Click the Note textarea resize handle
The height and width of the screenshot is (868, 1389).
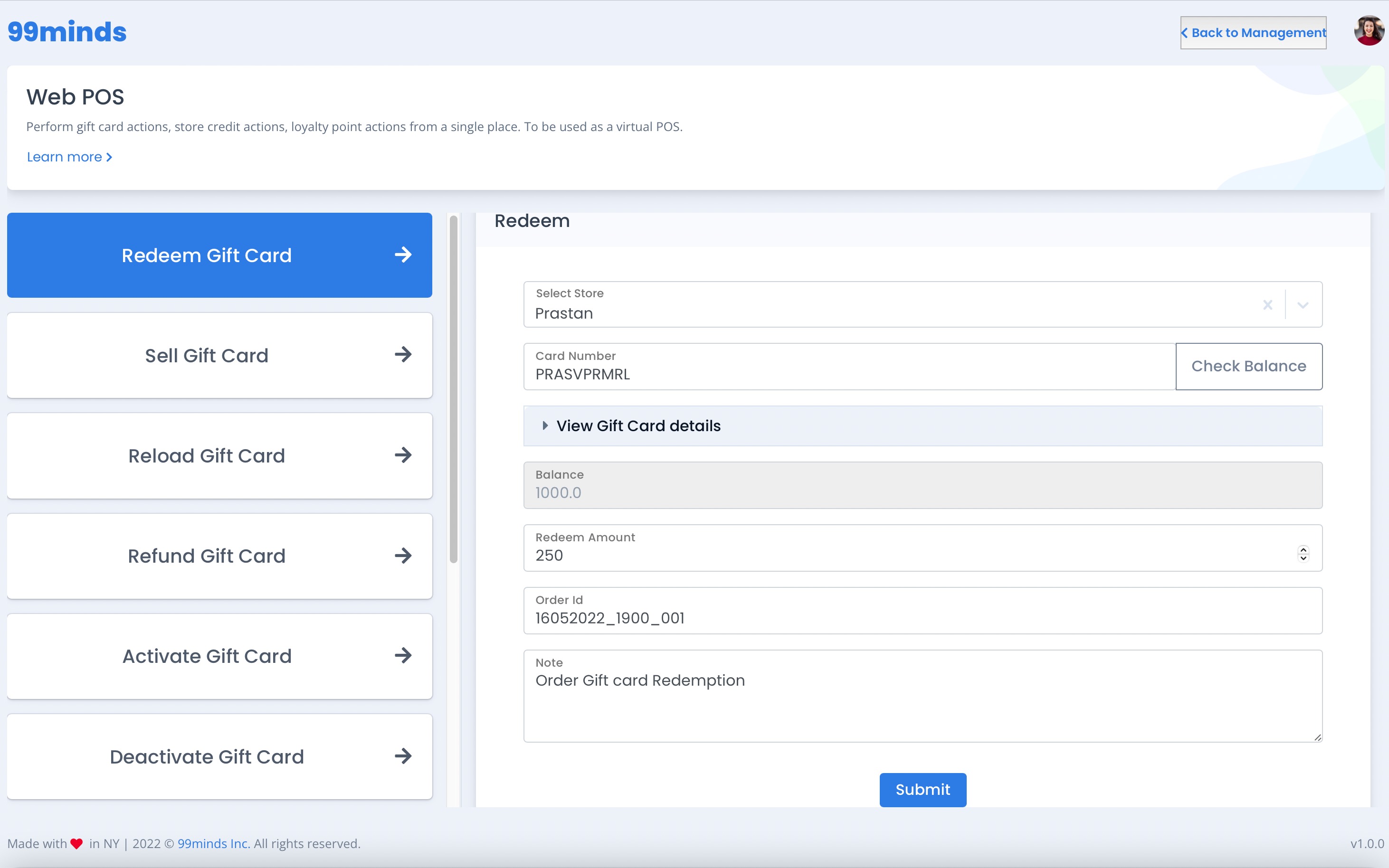1317,737
